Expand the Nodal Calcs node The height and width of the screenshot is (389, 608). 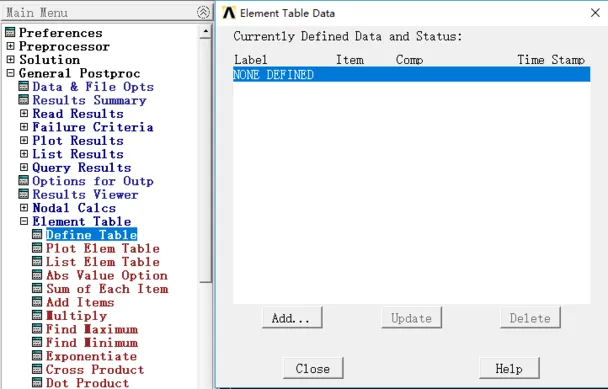pos(24,208)
